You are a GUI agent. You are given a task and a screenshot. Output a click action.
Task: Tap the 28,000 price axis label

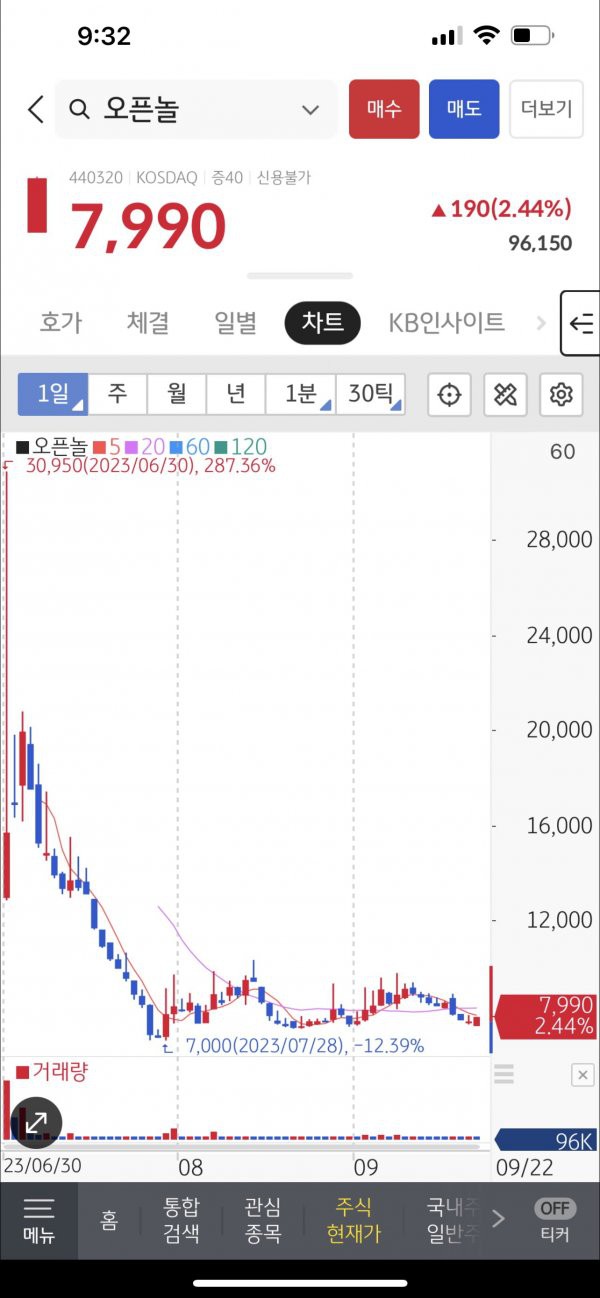click(559, 540)
